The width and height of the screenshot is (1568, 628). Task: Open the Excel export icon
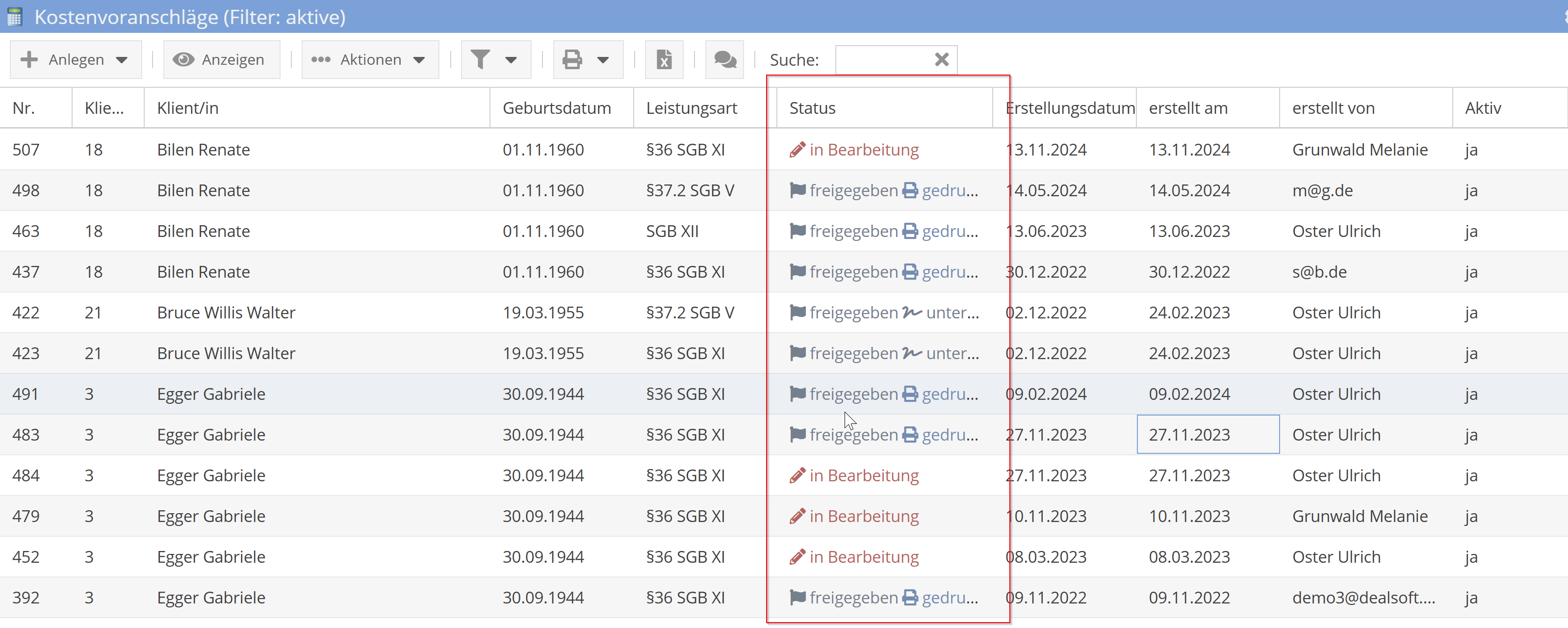coord(664,60)
